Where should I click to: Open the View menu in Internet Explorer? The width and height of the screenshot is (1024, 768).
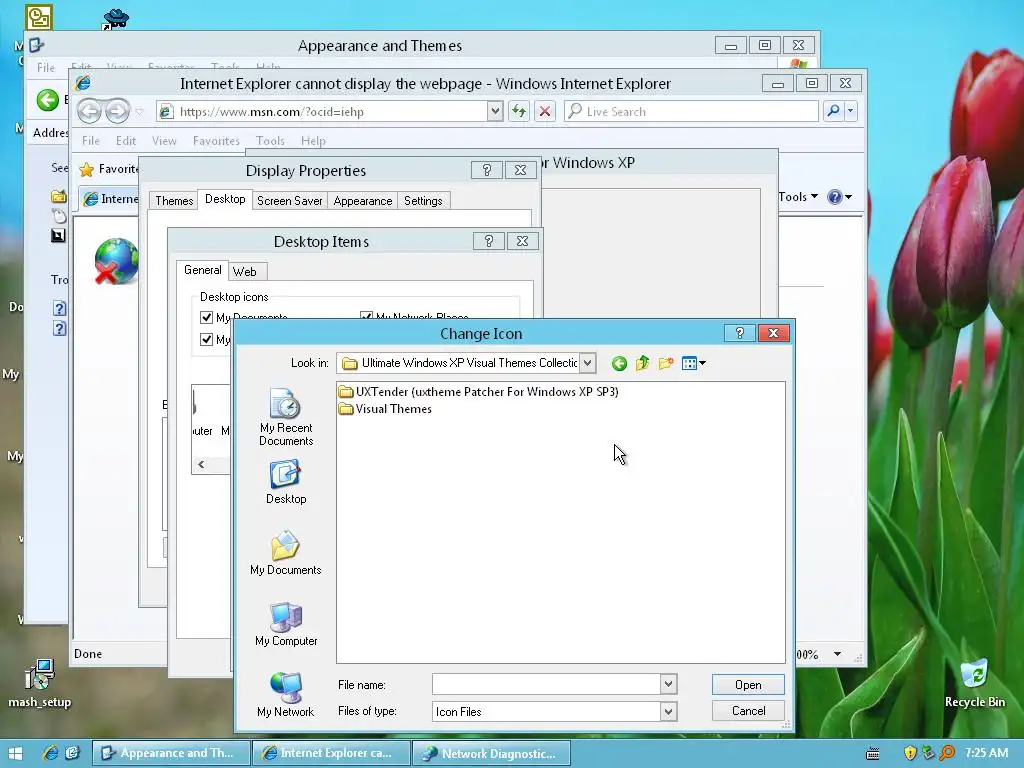(x=164, y=141)
